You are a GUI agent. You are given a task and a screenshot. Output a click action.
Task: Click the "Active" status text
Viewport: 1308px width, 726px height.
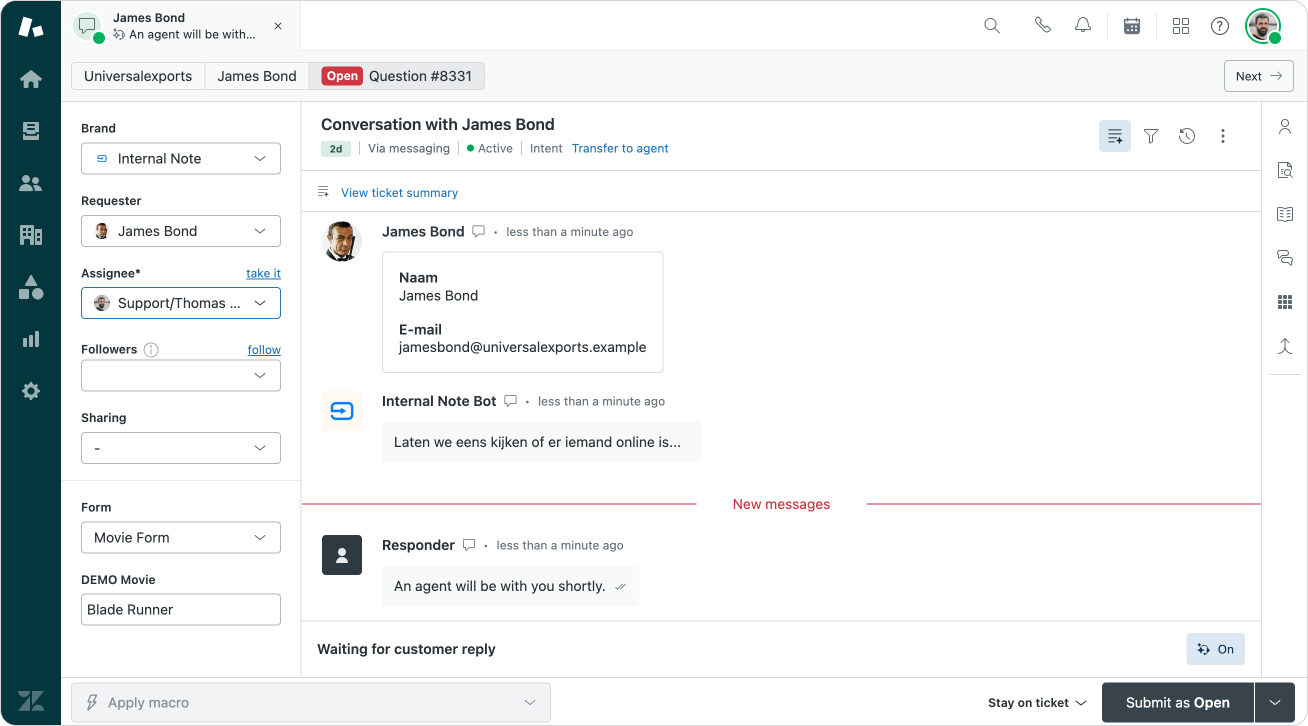pyautogui.click(x=495, y=148)
